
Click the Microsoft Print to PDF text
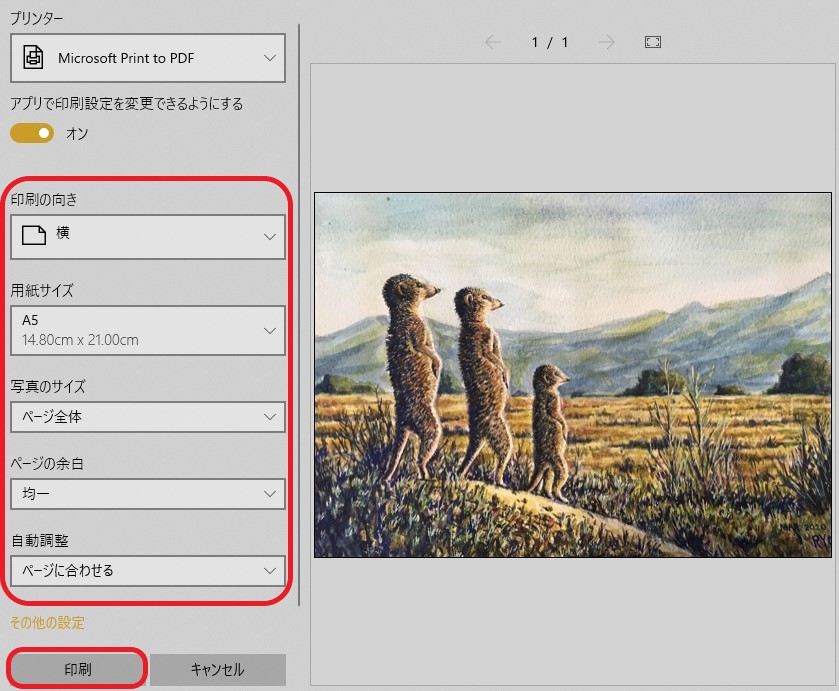pos(126,58)
